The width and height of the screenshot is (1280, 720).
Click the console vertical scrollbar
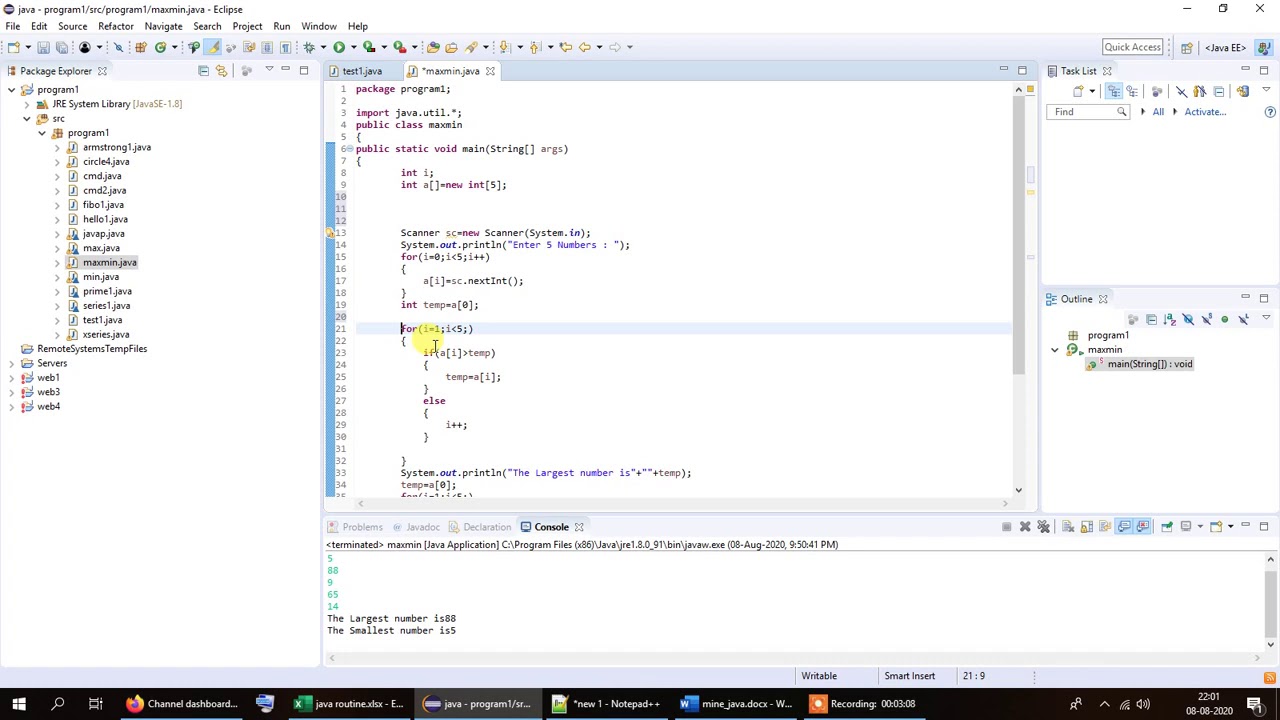click(1270, 602)
